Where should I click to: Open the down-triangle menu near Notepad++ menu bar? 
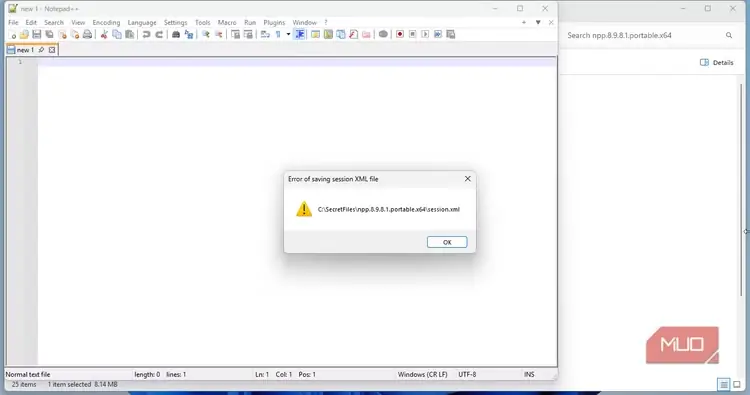click(538, 22)
